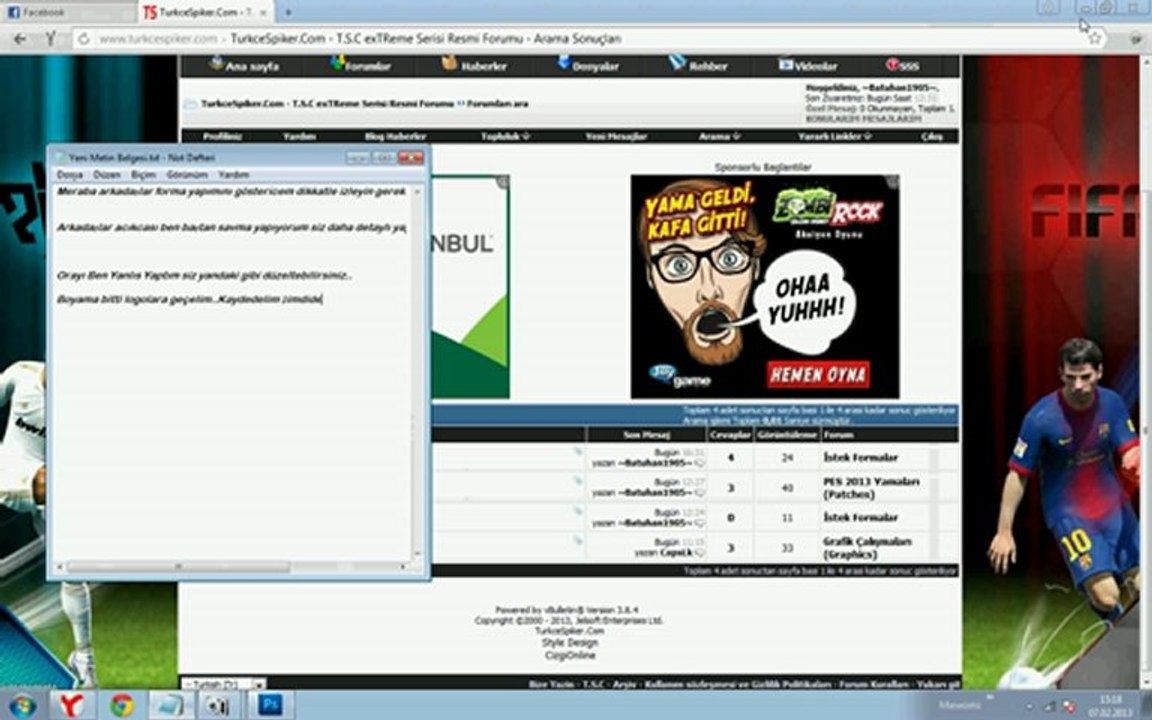
Task: Click the SSS help icon
Action: (x=893, y=65)
